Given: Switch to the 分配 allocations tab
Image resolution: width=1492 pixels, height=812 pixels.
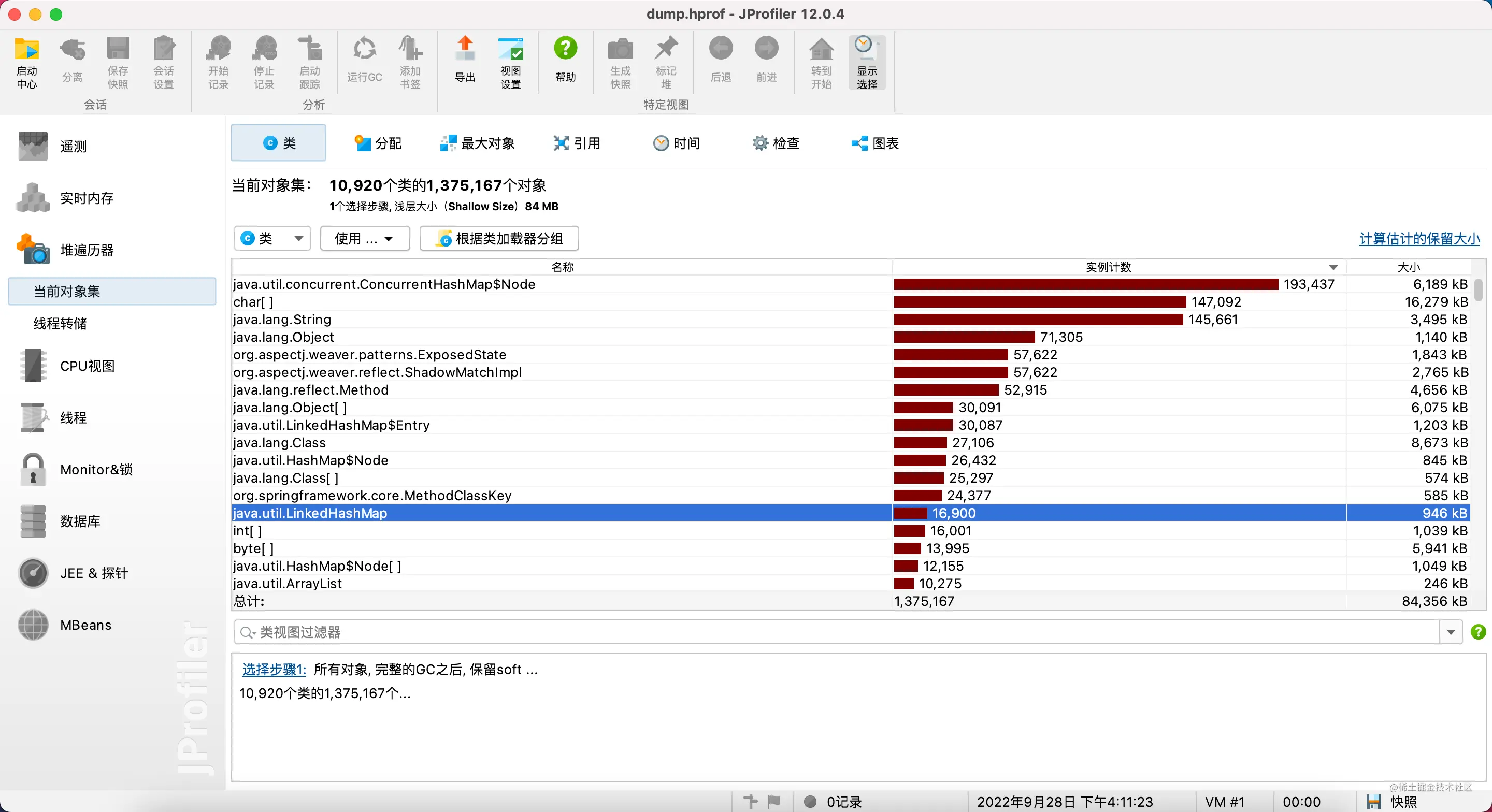Looking at the screenshot, I should click(378, 142).
